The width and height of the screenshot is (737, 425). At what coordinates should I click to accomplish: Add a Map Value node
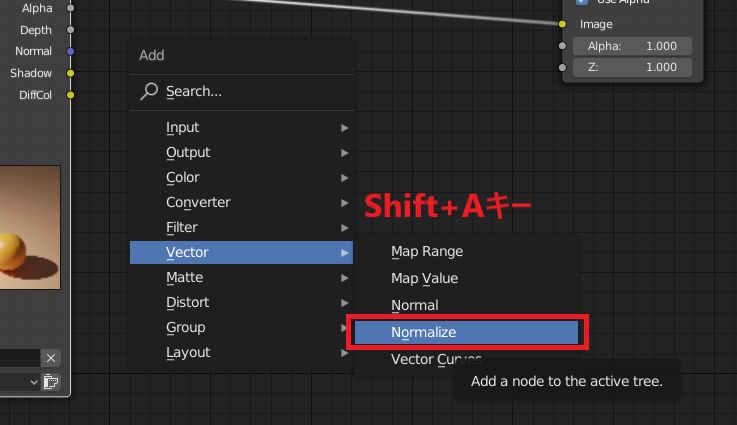[x=466, y=278]
